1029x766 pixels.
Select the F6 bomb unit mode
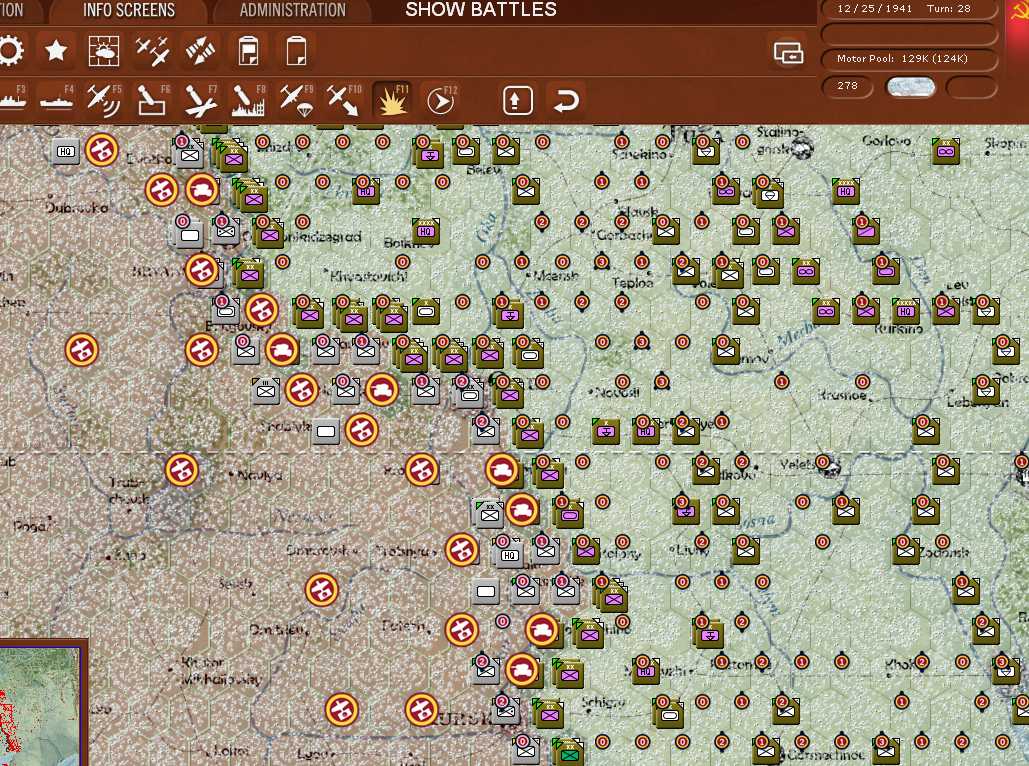click(152, 100)
